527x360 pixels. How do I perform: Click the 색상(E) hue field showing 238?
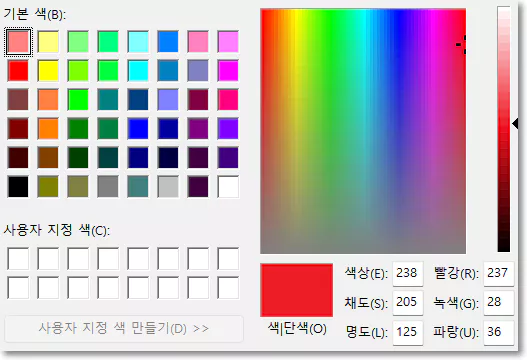(408, 273)
